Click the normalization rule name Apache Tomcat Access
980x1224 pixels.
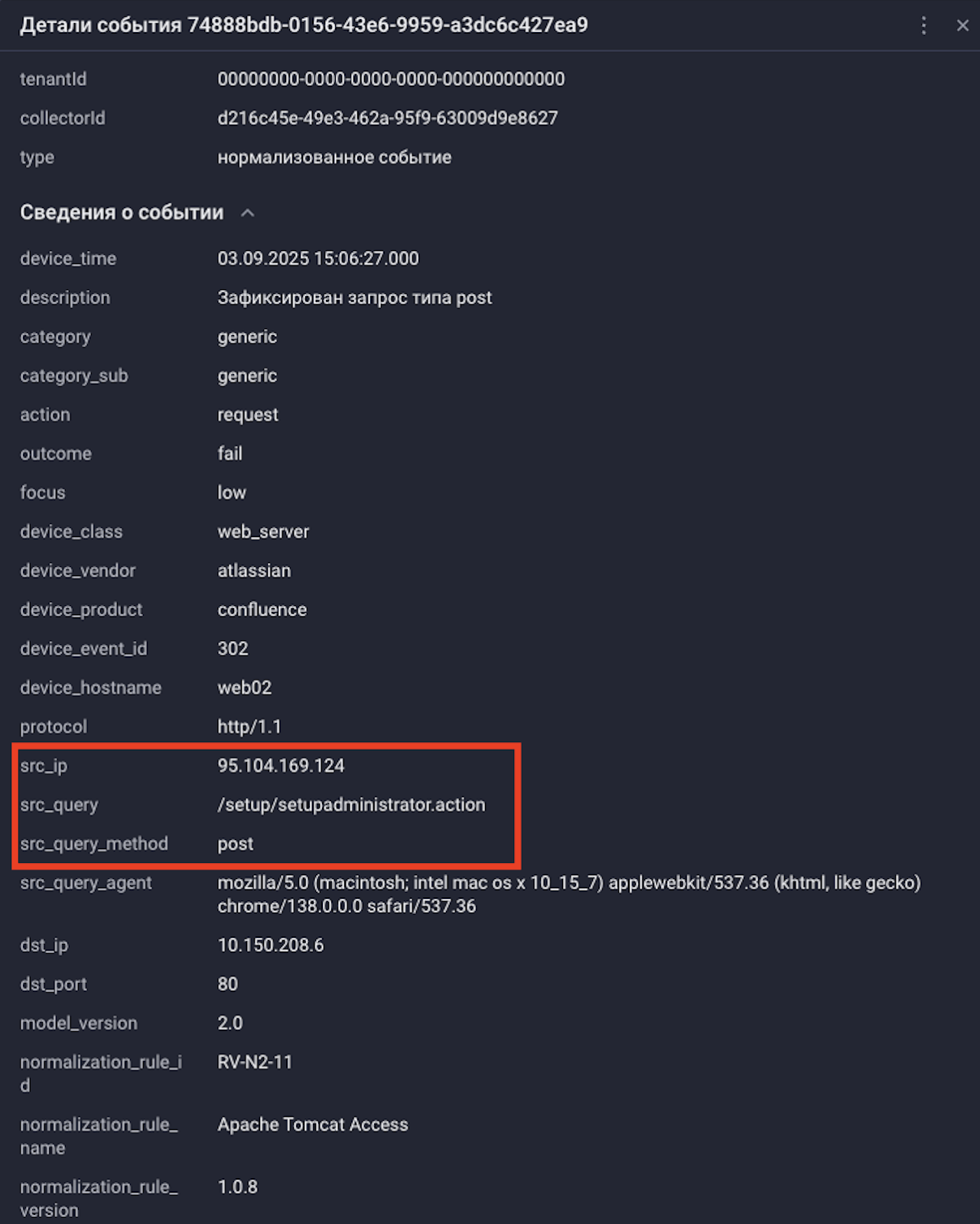[x=312, y=1125]
